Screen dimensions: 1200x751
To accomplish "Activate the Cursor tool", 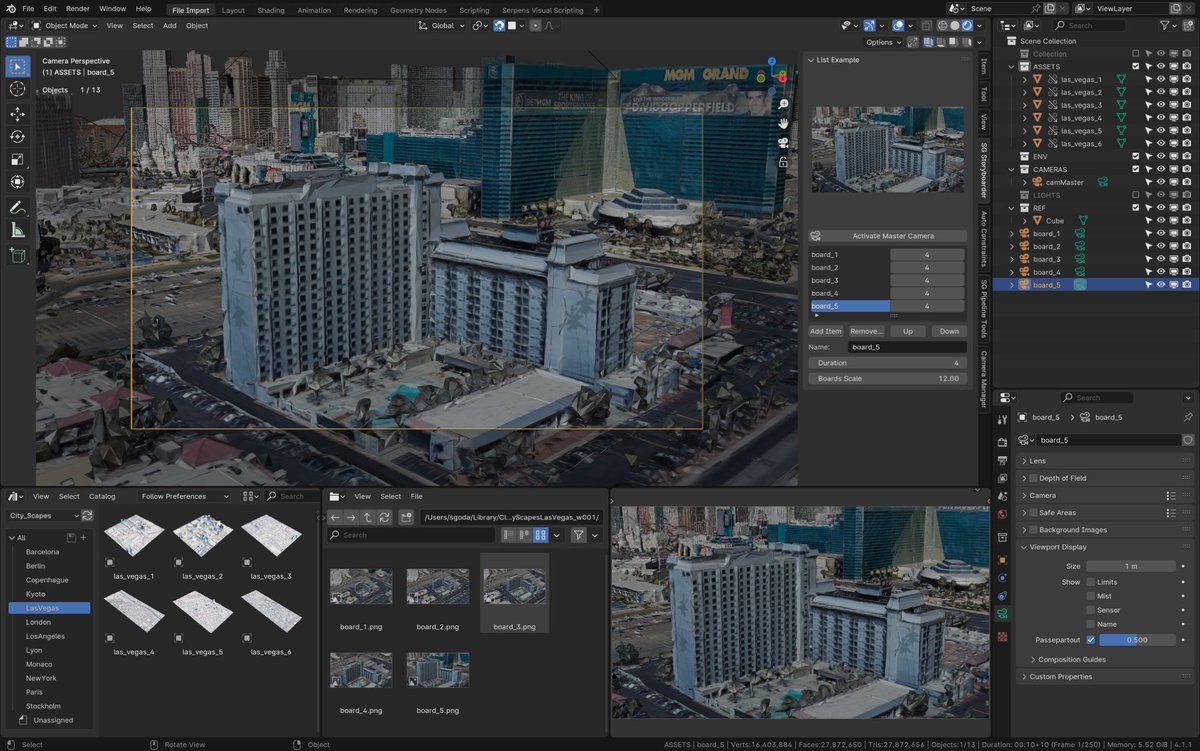I will (16, 89).
